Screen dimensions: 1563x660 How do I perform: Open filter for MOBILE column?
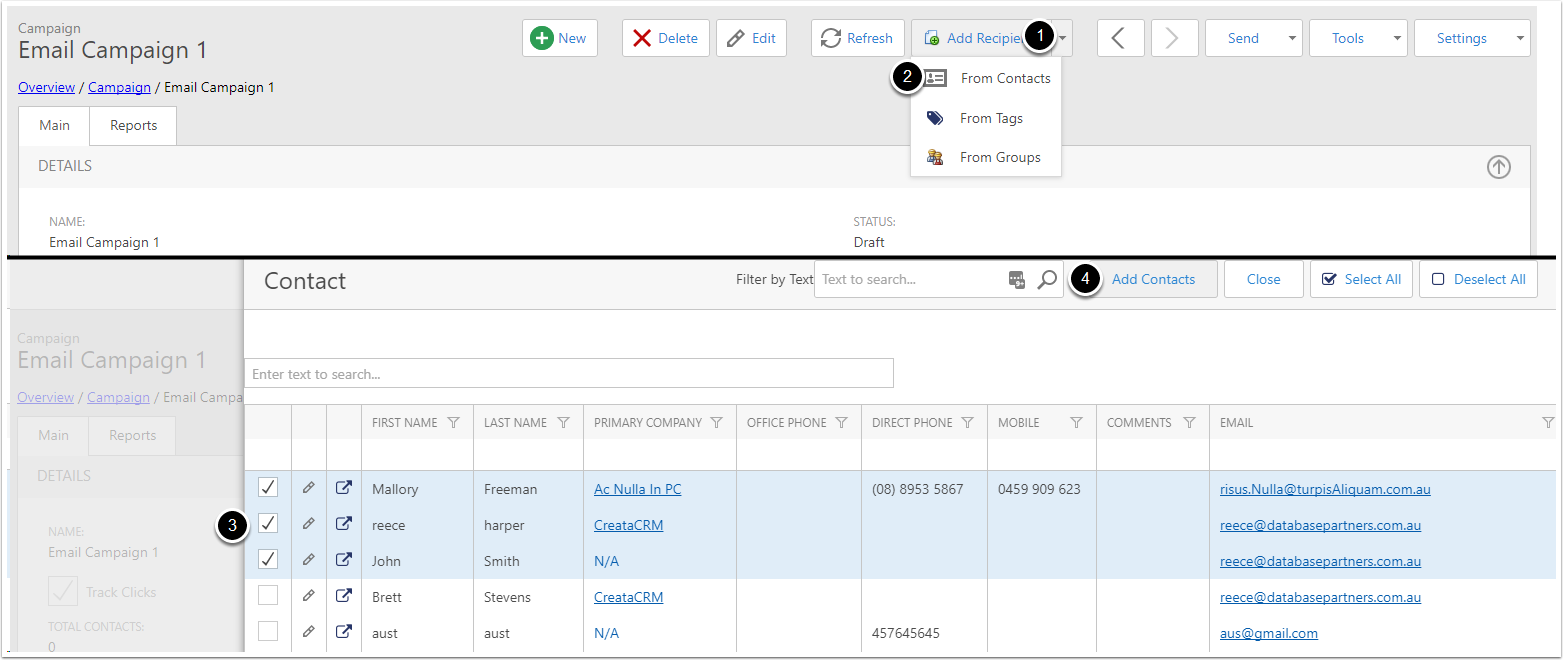(1077, 423)
